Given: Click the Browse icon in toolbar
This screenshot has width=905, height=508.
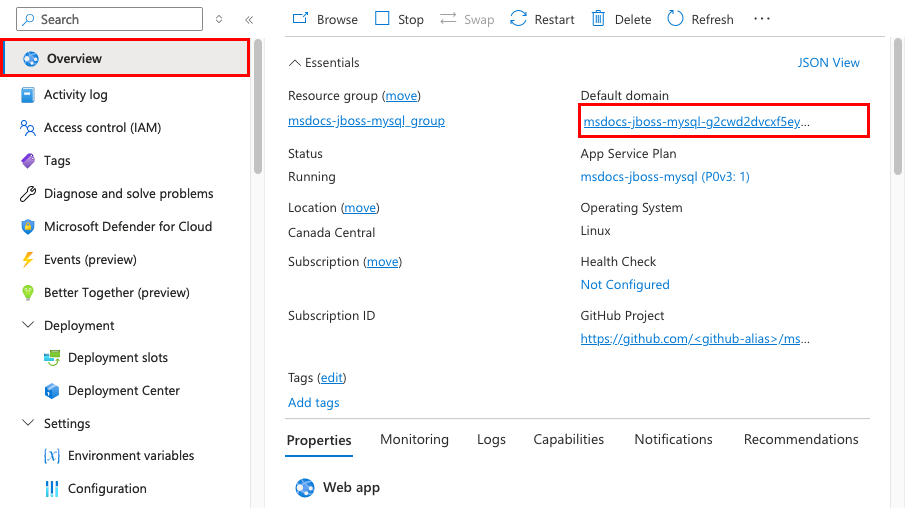Looking at the screenshot, I should pyautogui.click(x=300, y=19).
